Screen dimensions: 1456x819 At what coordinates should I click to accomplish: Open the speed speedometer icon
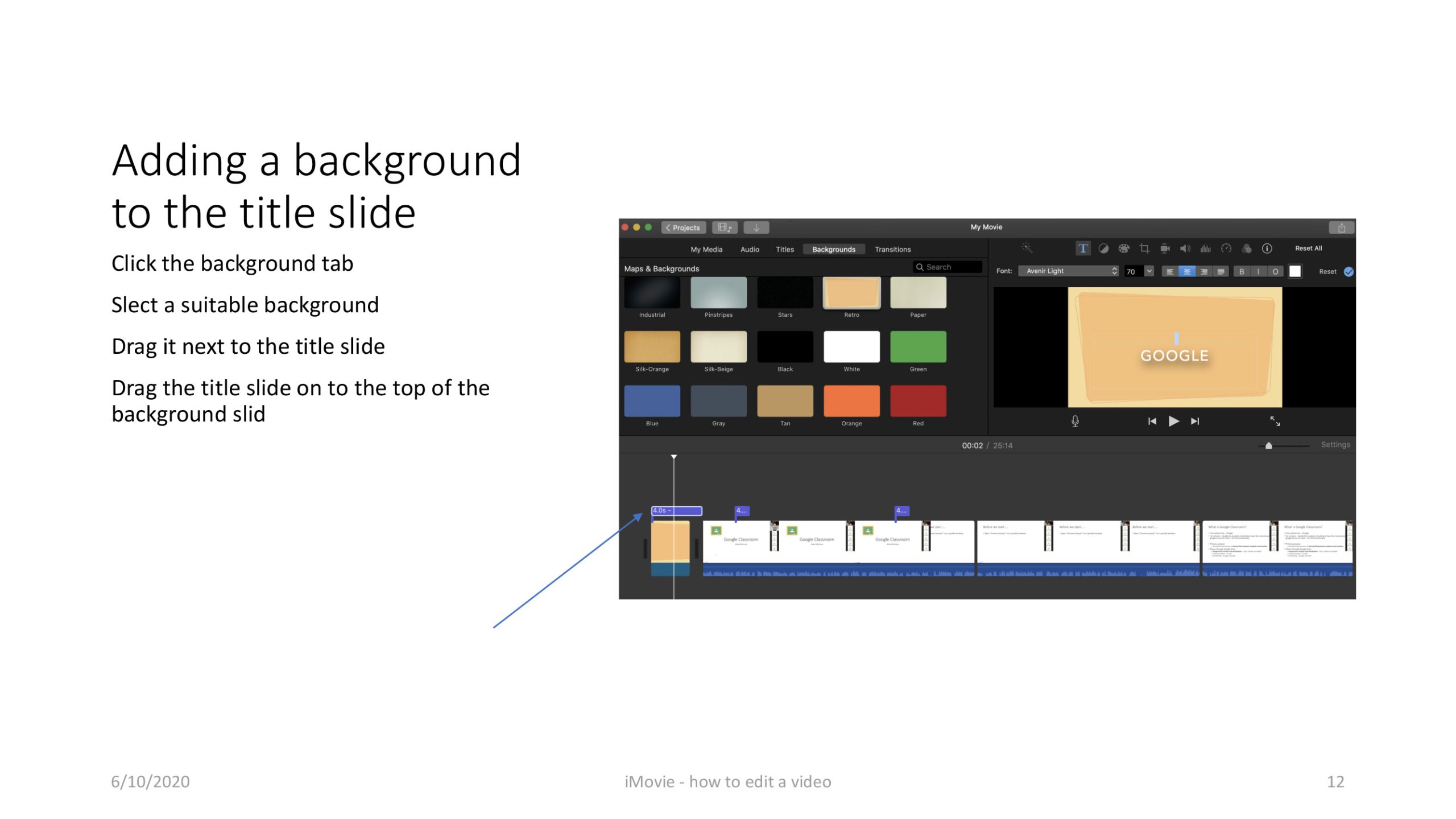click(1226, 249)
